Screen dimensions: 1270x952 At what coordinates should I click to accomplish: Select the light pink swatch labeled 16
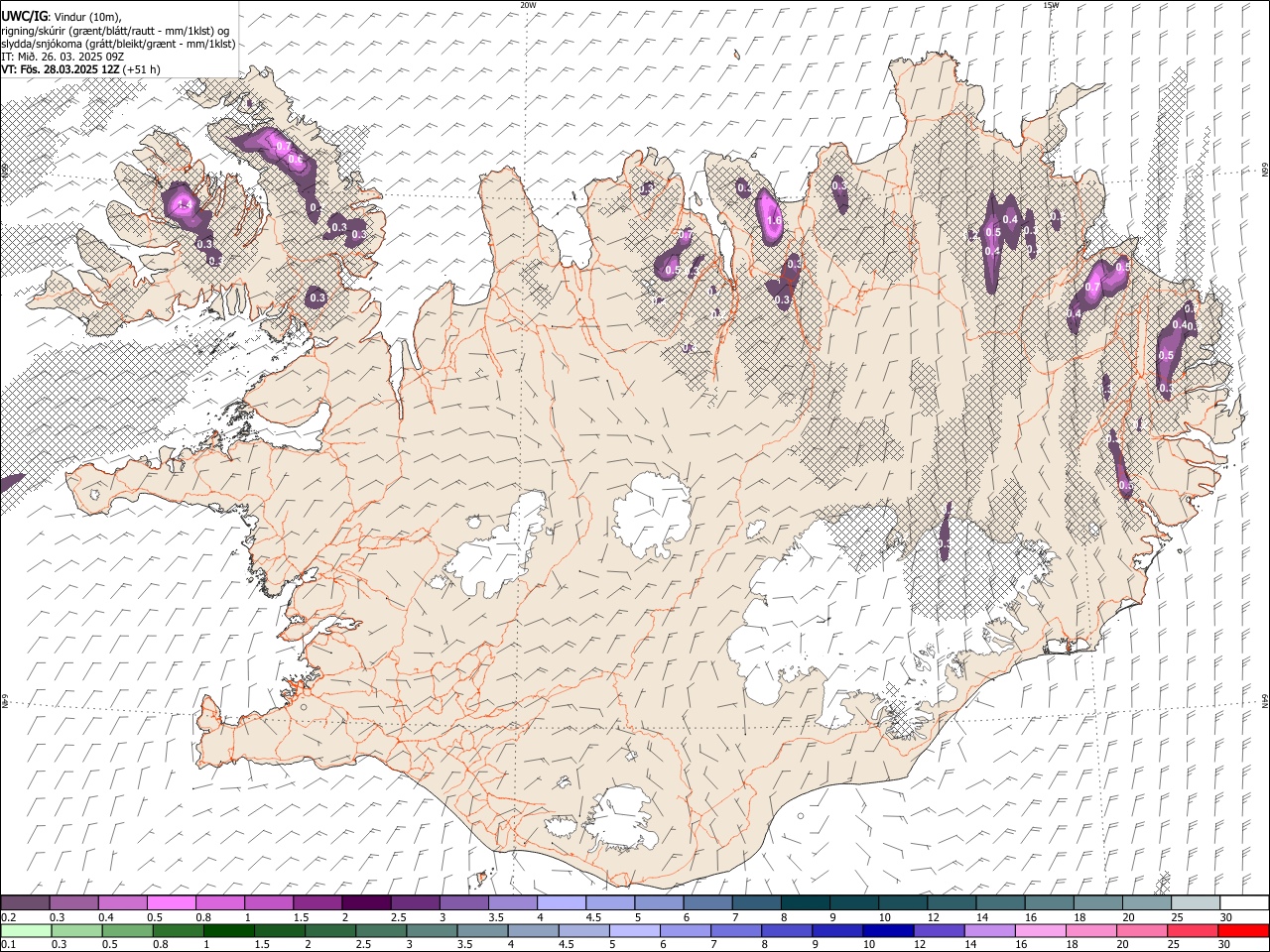[x=1040, y=930]
